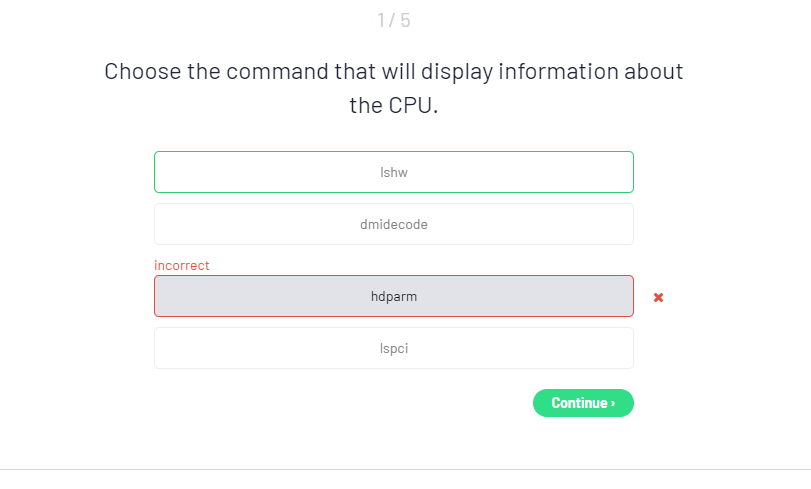Select the option below the hdparm answer

click(394, 348)
